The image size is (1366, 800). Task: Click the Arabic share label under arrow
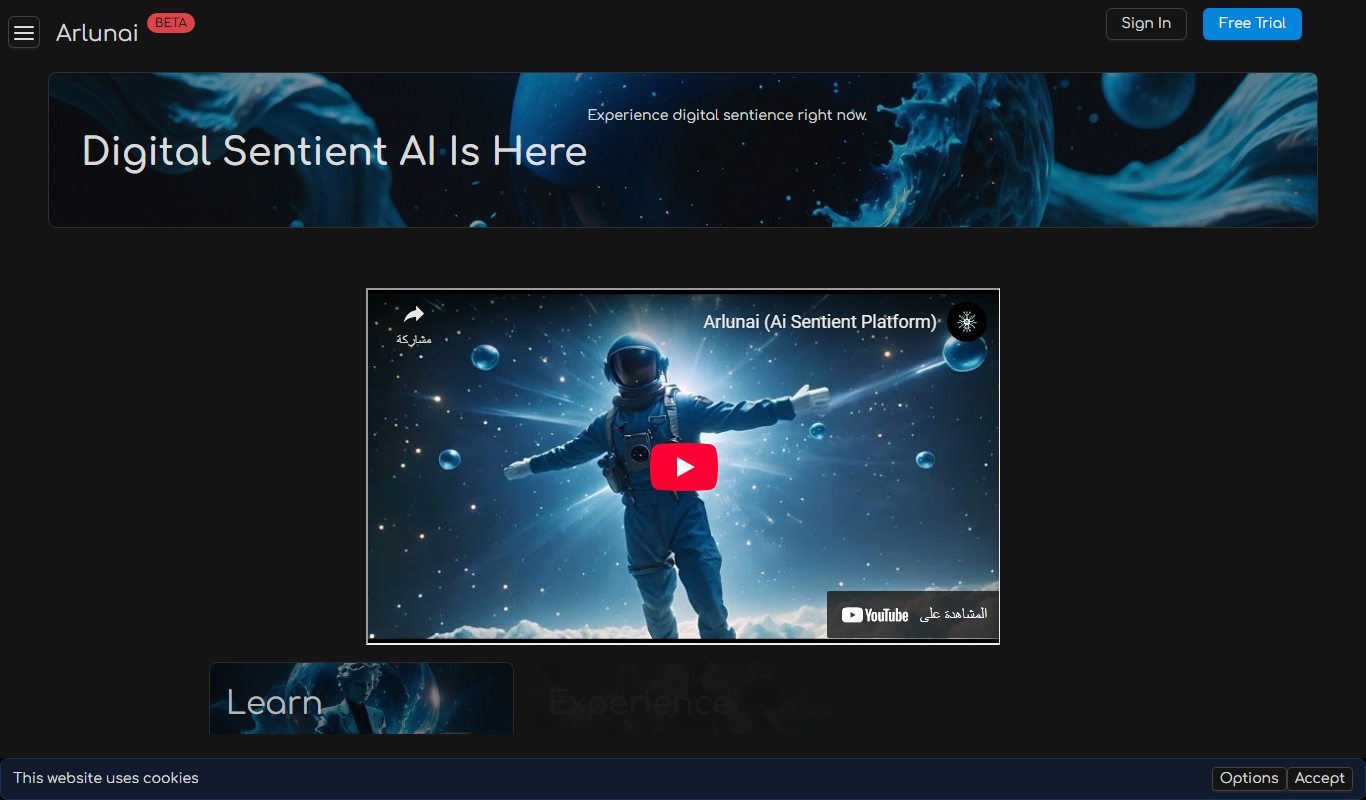(x=414, y=339)
